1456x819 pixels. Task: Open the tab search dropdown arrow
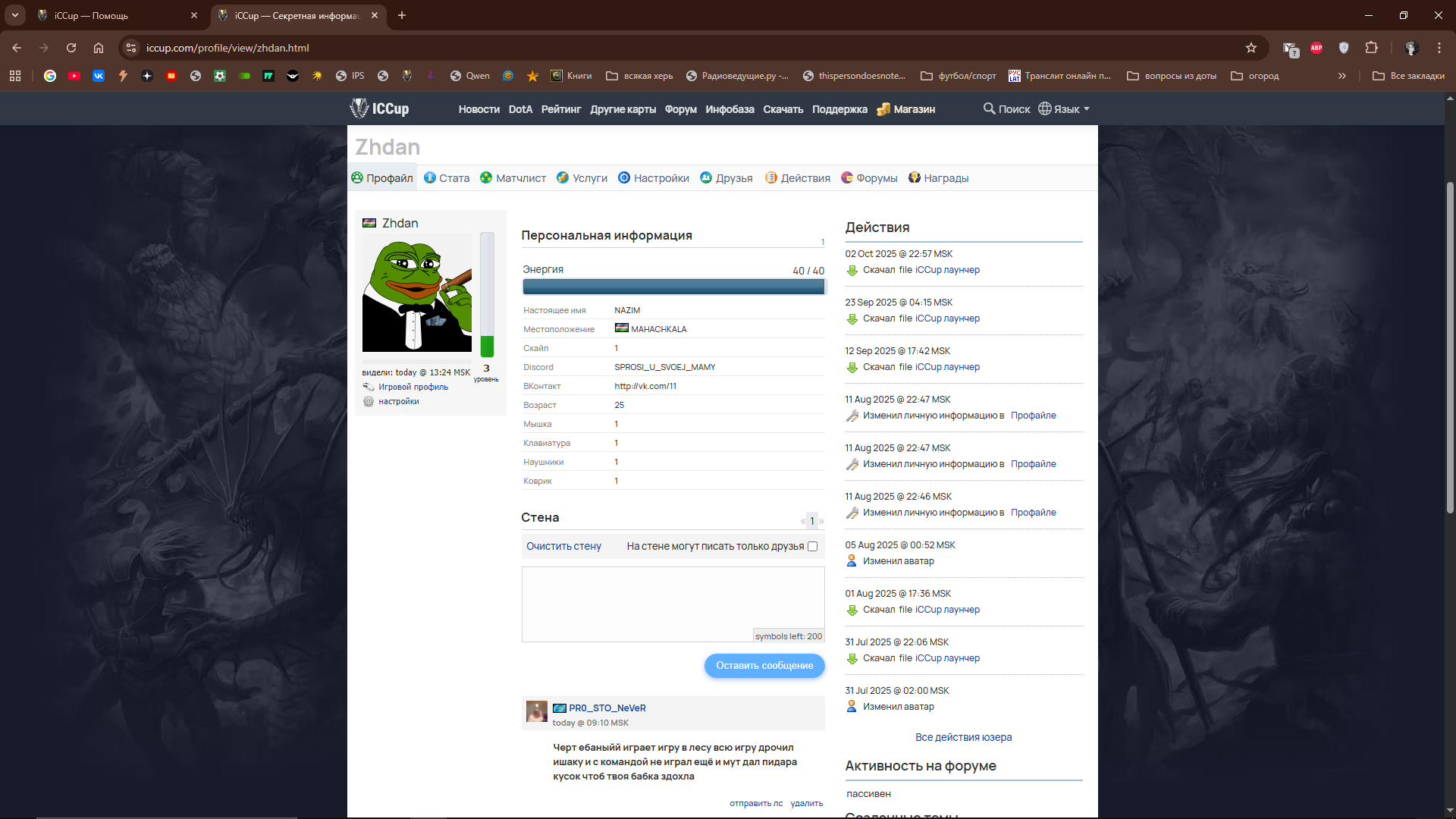[15, 15]
